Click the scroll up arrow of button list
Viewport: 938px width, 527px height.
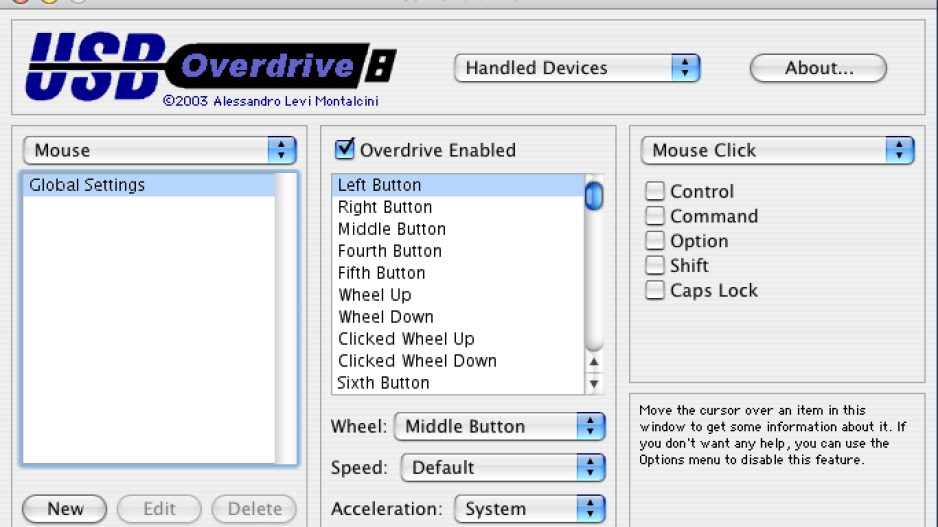[x=594, y=361]
